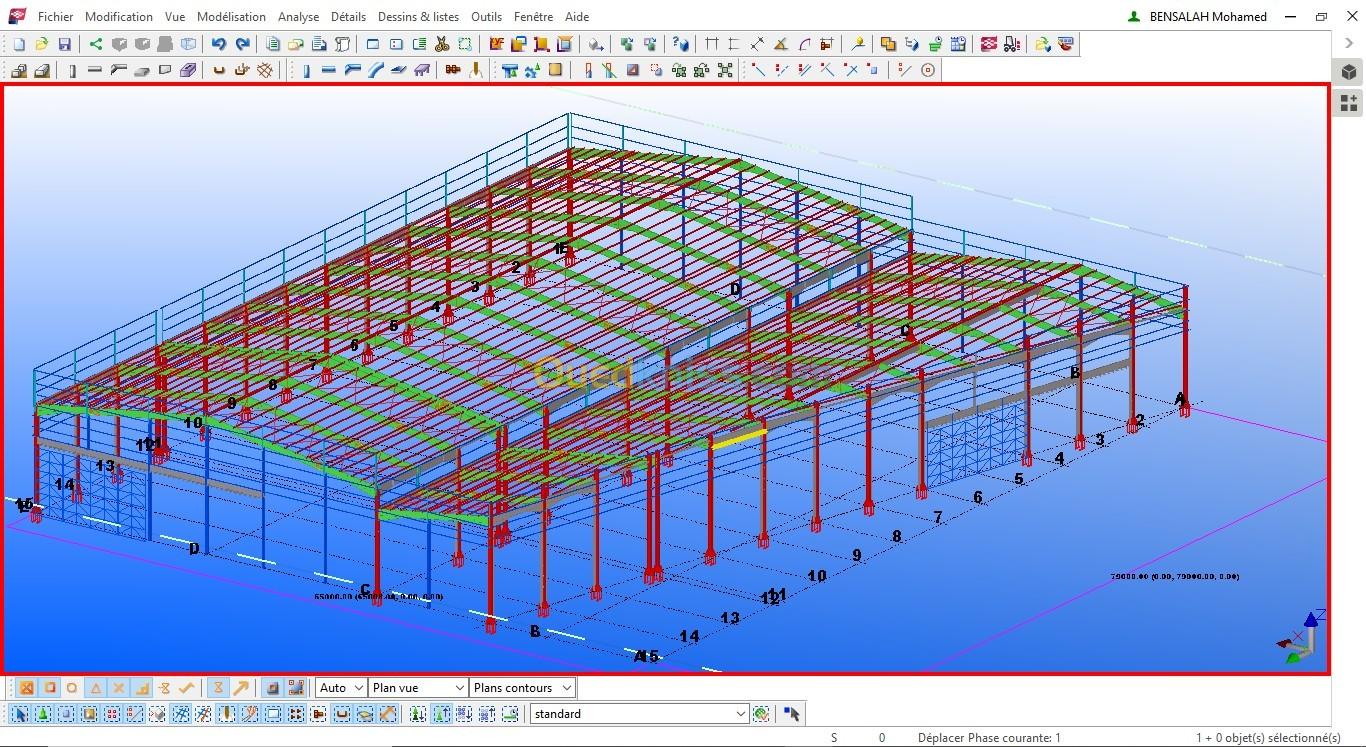Toggle the Select all arrow switch
This screenshot has height=747, width=1366.
[20, 714]
